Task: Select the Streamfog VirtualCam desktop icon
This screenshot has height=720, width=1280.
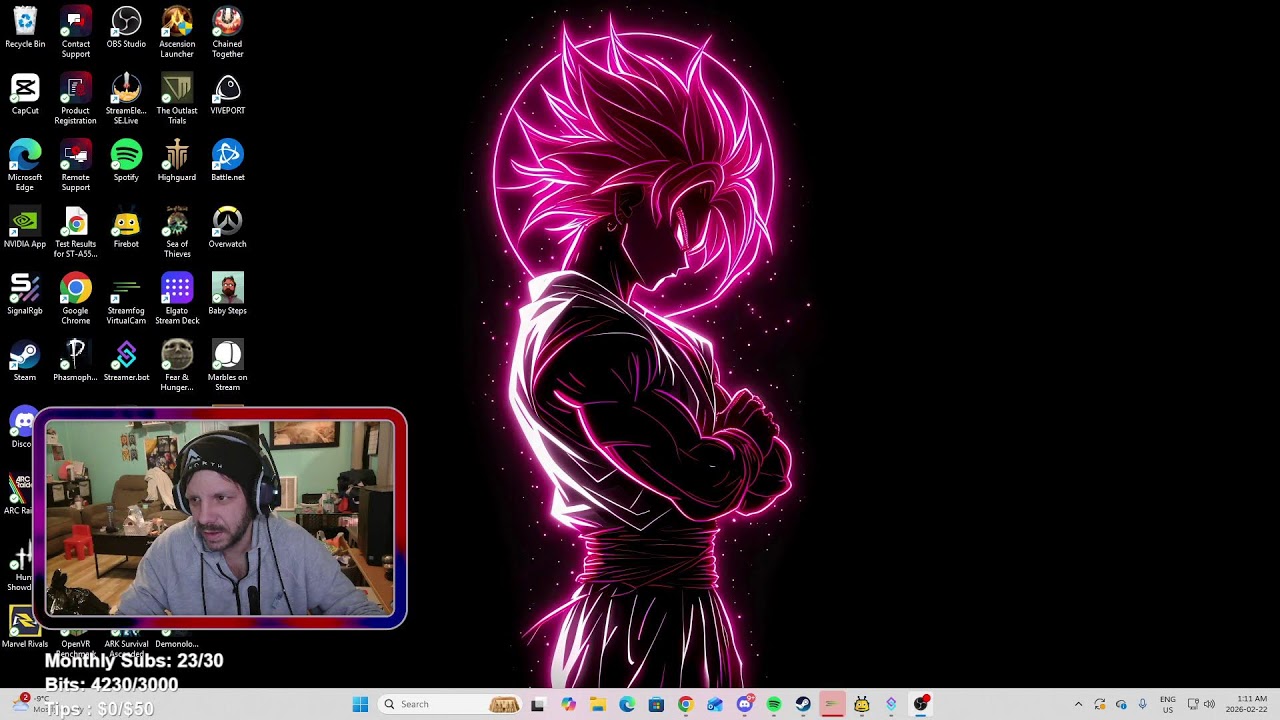Action: [126, 298]
